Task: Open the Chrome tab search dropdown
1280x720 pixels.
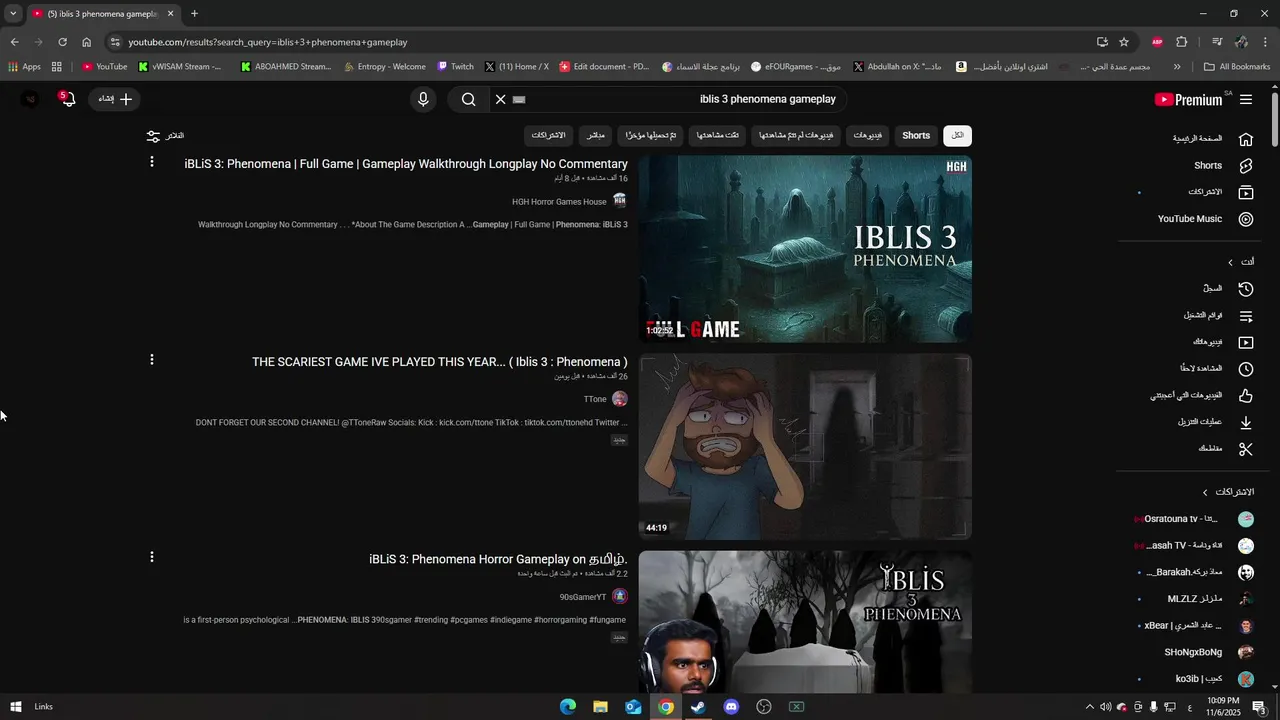Action: [13, 14]
